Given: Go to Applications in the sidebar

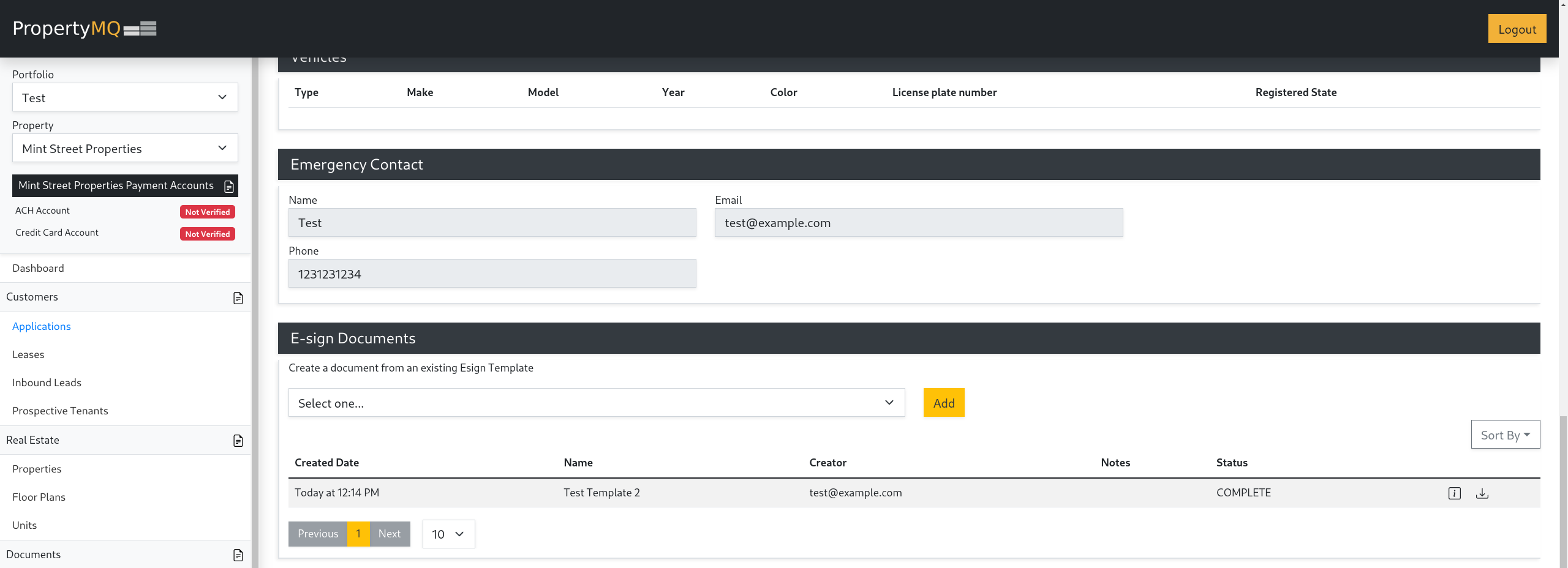Looking at the screenshot, I should (42, 326).
